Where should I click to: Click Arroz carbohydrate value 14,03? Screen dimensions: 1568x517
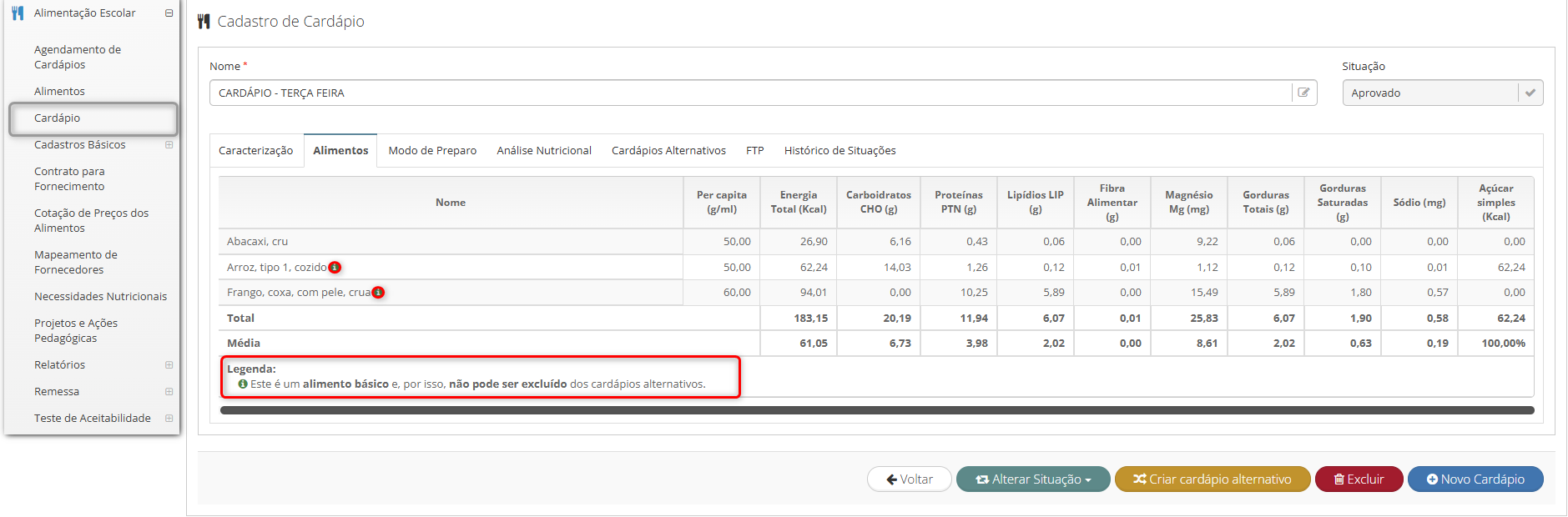(x=897, y=268)
